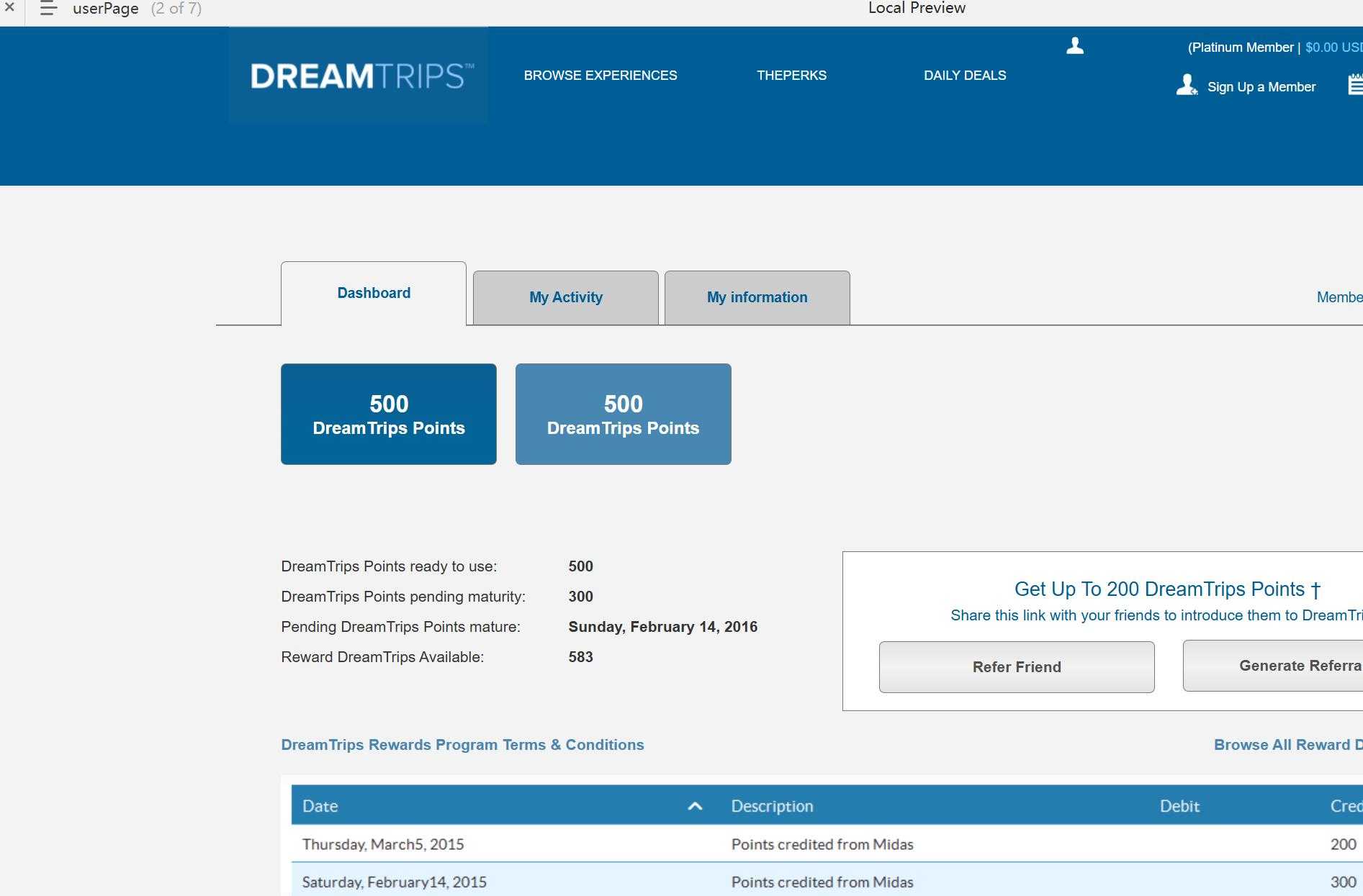Click the DreamTrips Points pending maturity label

(403, 597)
